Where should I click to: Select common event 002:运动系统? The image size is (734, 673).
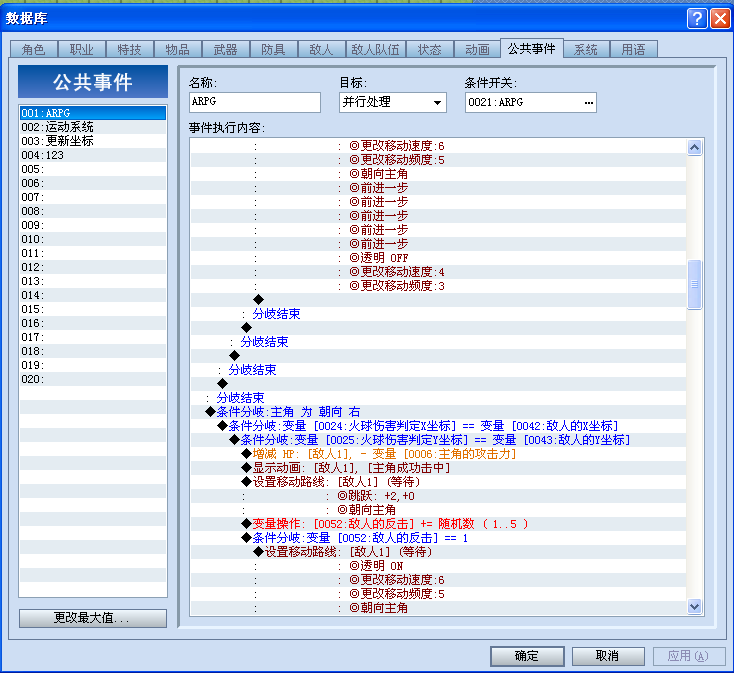[93, 127]
